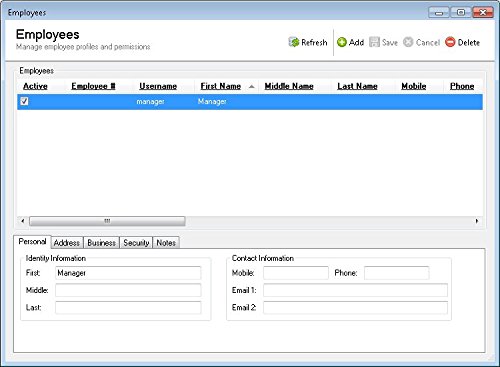The image size is (500, 367).
Task: Sort by the Mobile column header
Action: pyautogui.click(x=414, y=86)
